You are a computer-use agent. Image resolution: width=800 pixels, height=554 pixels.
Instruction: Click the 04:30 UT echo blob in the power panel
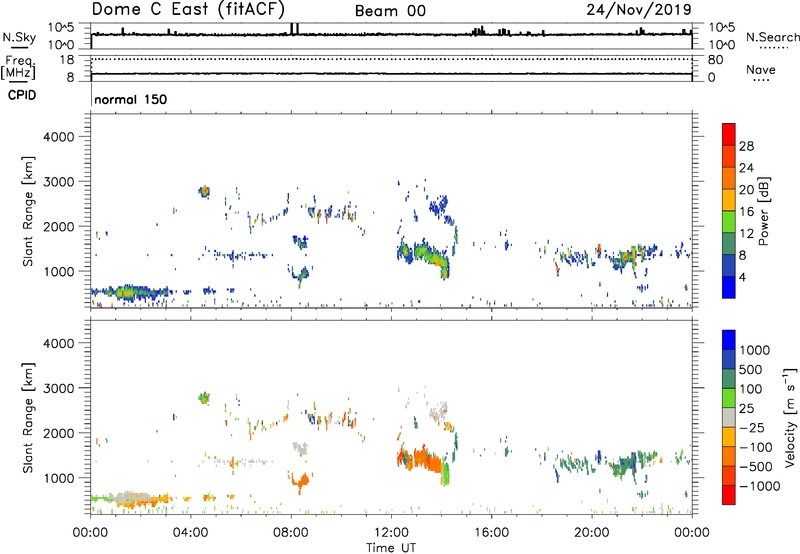pos(204,191)
